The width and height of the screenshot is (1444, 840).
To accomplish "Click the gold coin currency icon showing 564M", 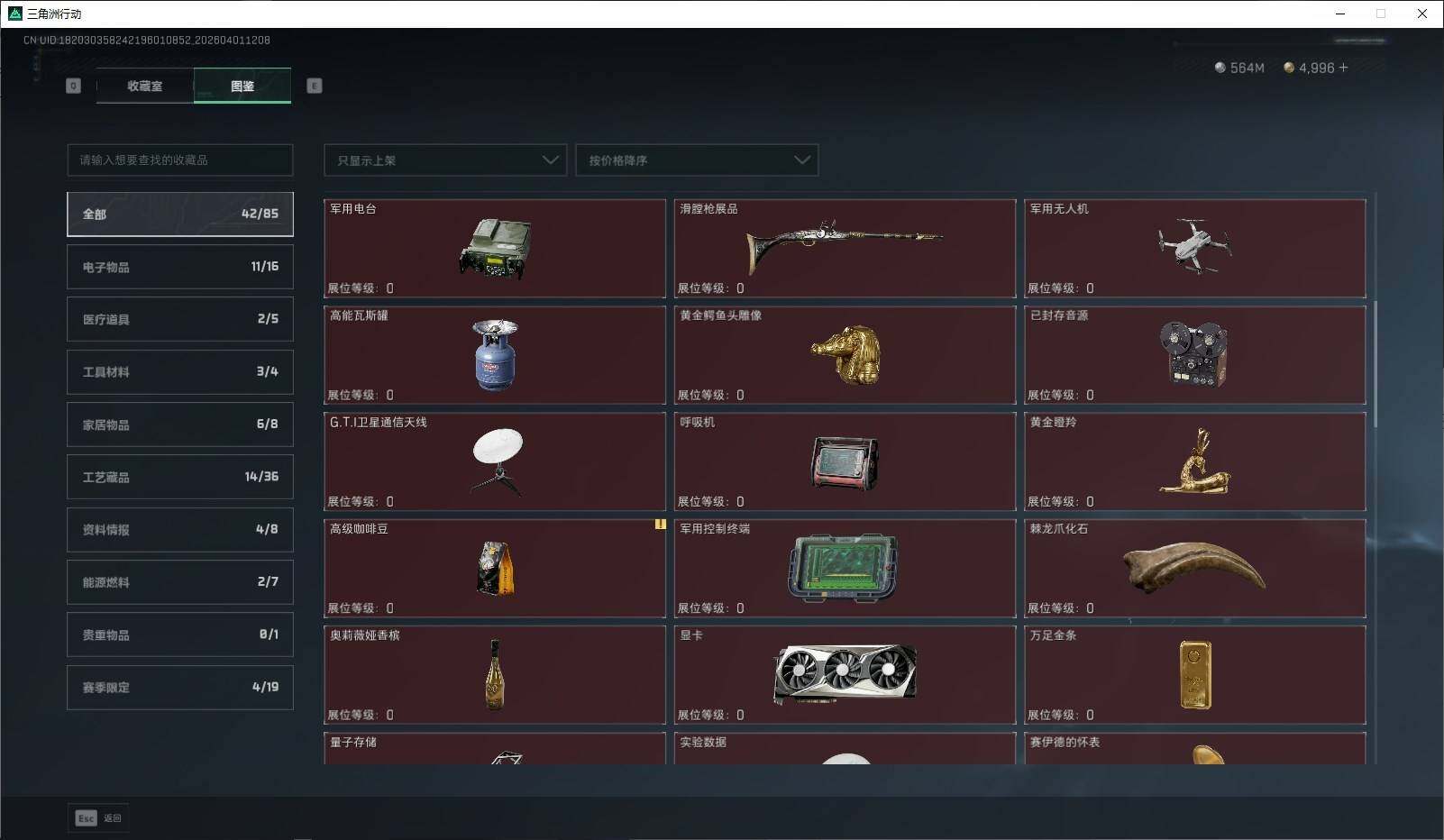I will [x=1221, y=68].
